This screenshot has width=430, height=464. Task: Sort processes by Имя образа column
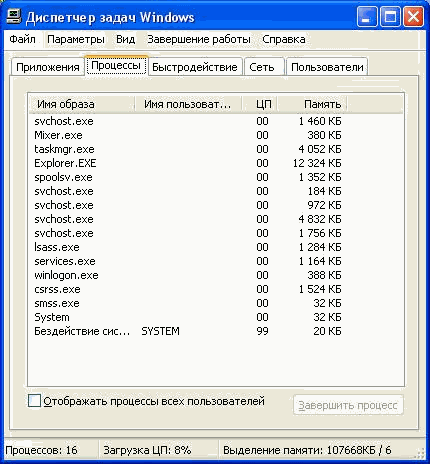click(x=82, y=104)
